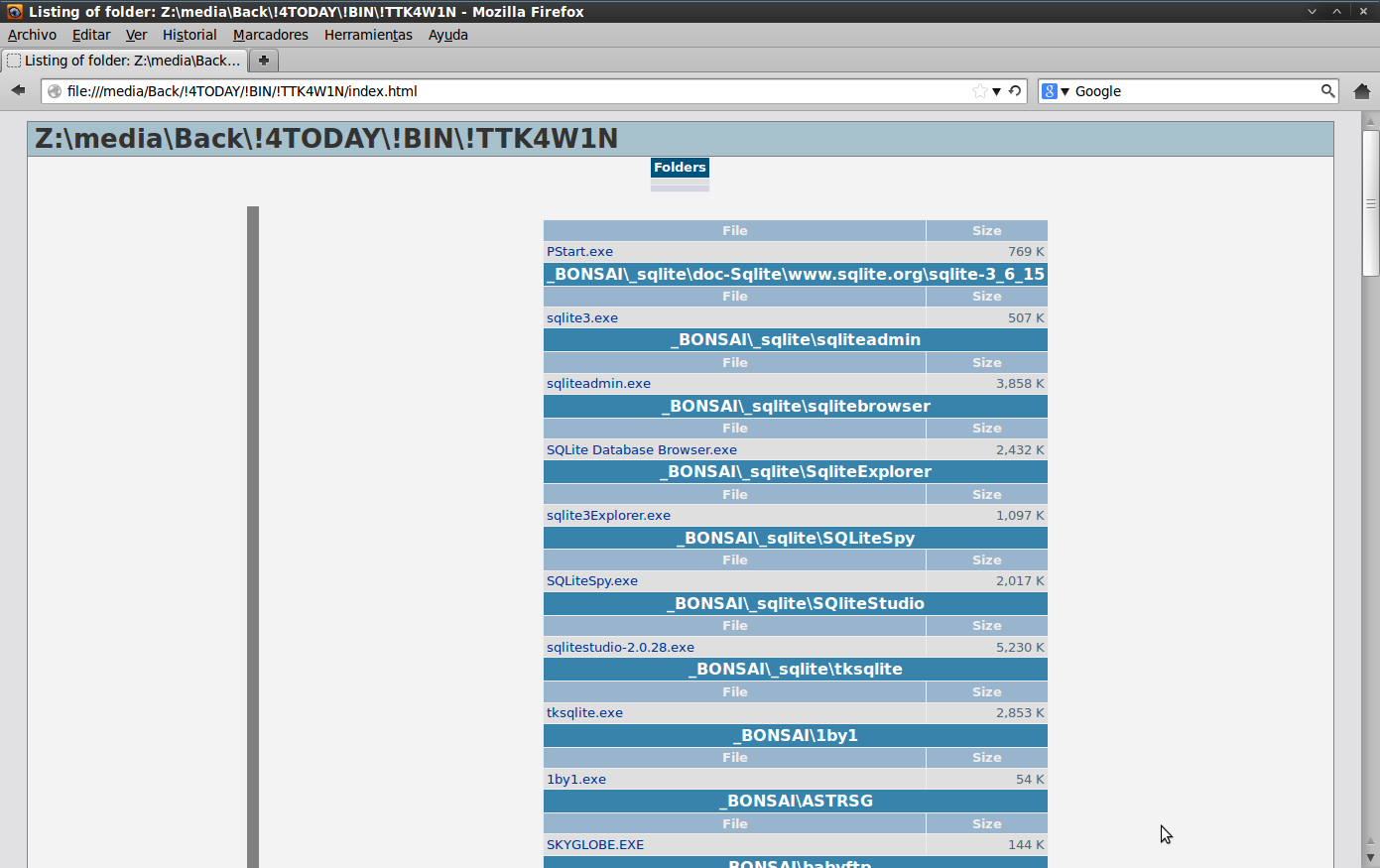Click the back arrow navigation button
The height and width of the screenshot is (868, 1380).
(x=18, y=90)
